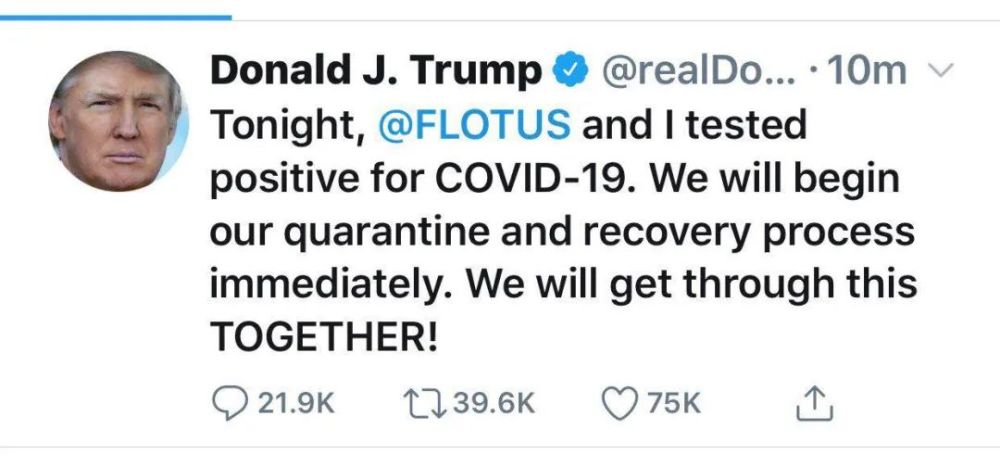View the 21.9K replies count
The image size is (1000, 466).
tap(296, 404)
